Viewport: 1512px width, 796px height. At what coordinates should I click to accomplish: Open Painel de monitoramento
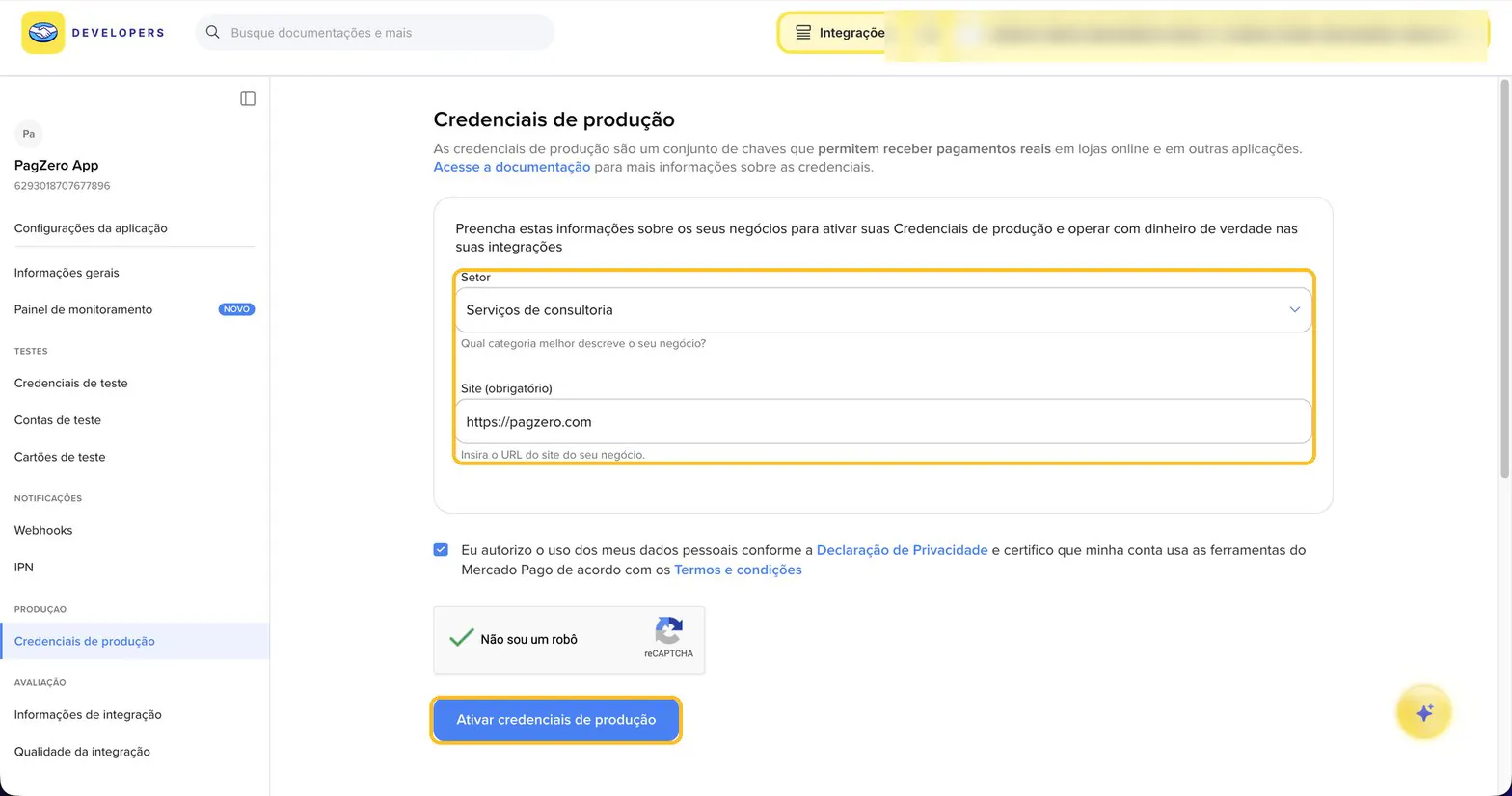[83, 309]
